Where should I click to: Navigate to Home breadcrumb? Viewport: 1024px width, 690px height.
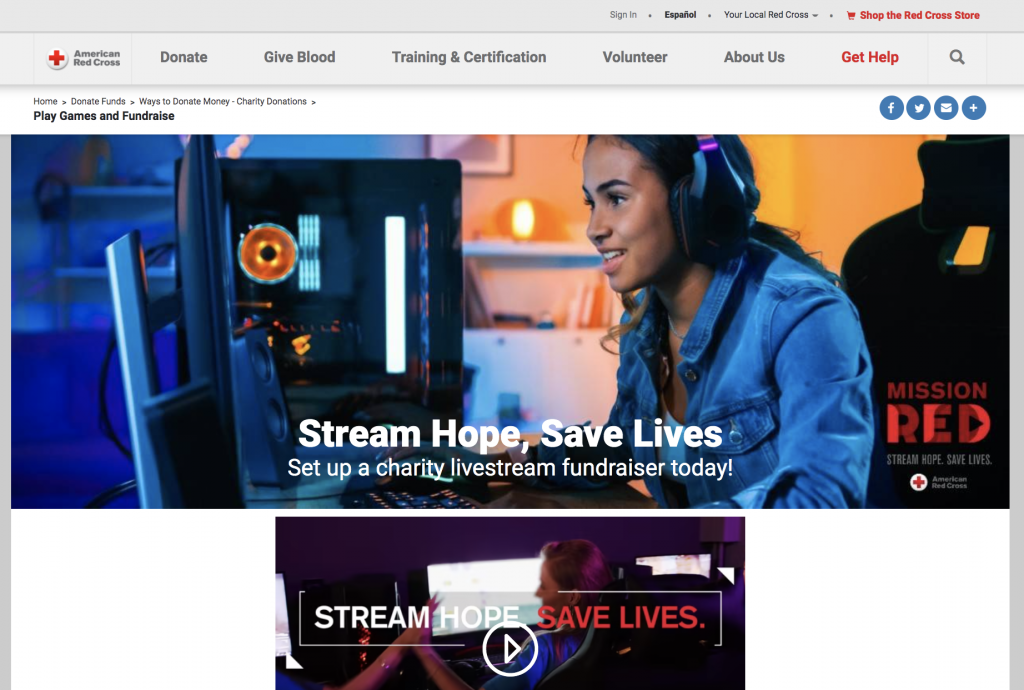click(x=45, y=101)
